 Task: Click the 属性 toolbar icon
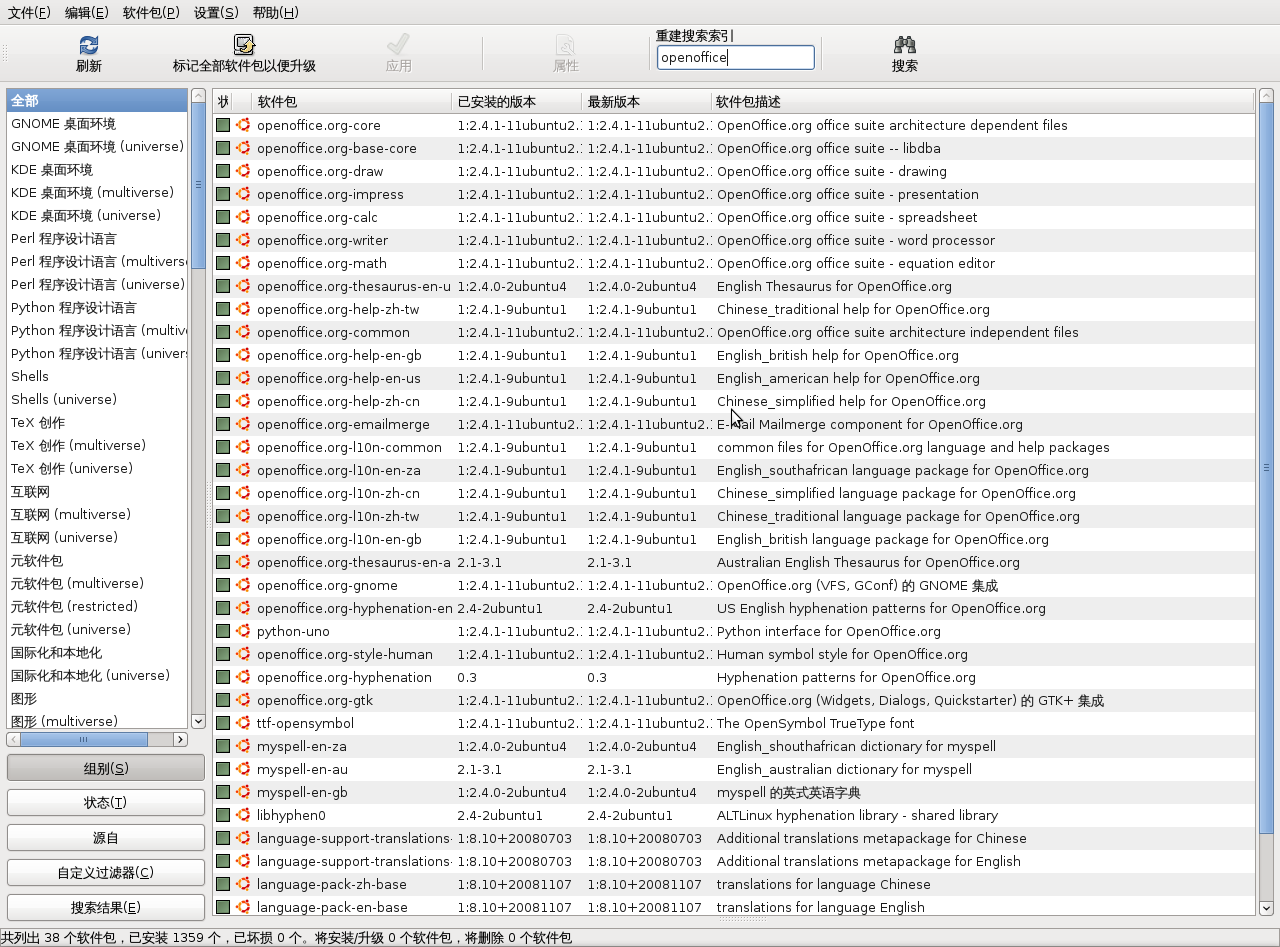(566, 45)
